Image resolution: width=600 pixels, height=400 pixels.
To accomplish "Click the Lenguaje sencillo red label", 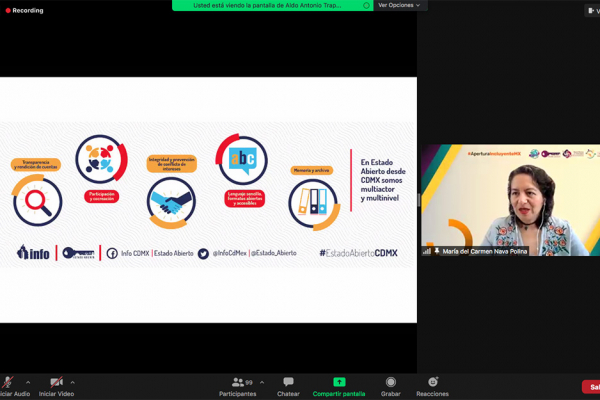I will click(245, 199).
